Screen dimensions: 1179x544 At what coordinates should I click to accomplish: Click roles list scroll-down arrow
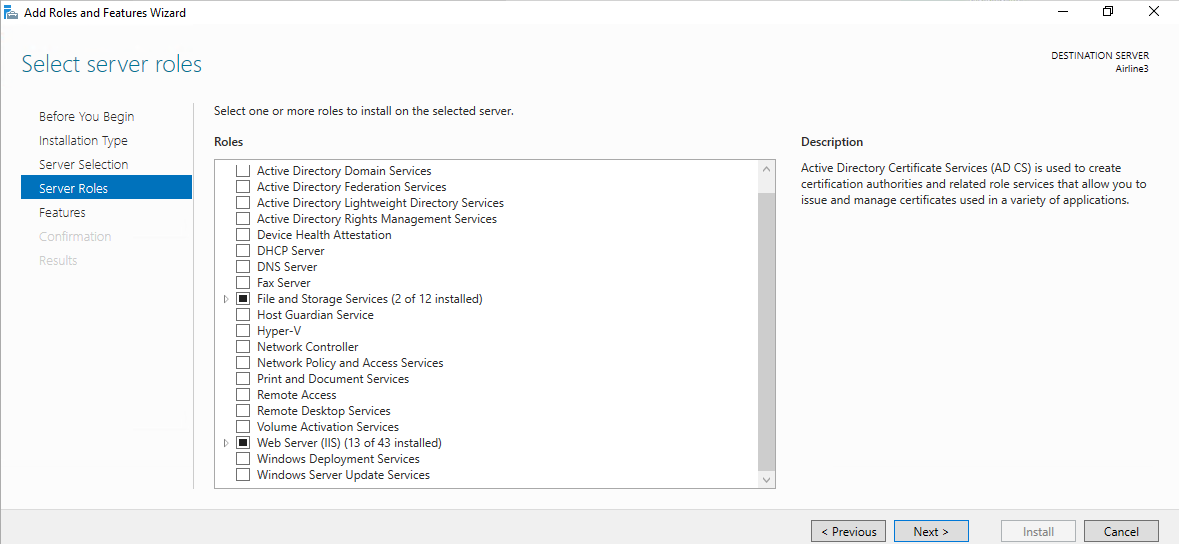(x=766, y=479)
